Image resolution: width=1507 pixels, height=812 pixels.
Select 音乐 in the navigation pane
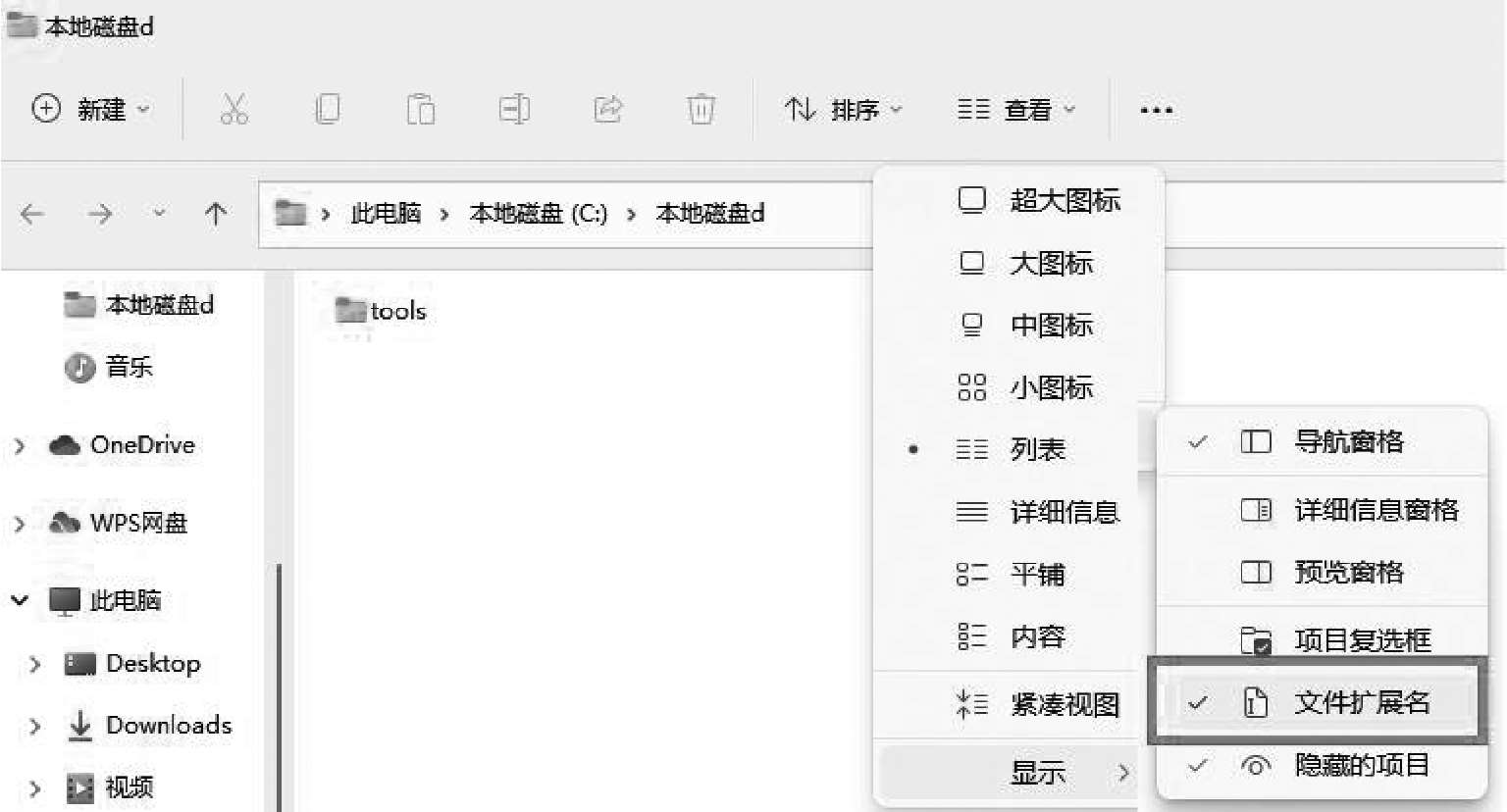[x=109, y=368]
